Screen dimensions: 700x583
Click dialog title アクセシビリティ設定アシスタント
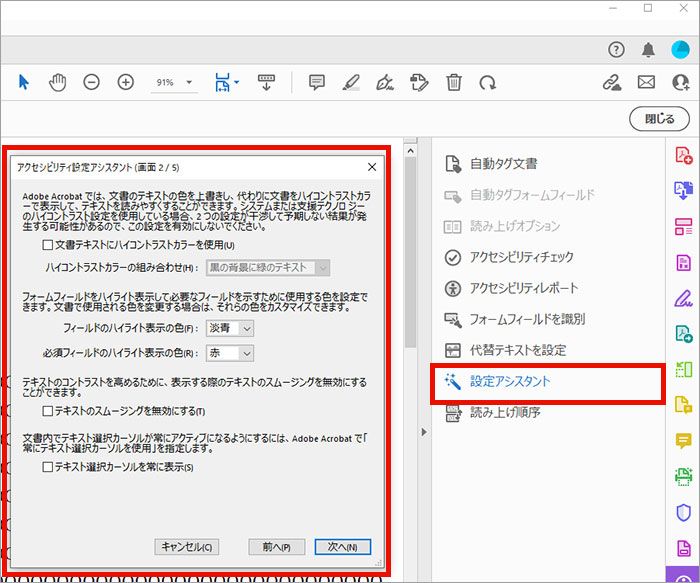click(x=99, y=167)
